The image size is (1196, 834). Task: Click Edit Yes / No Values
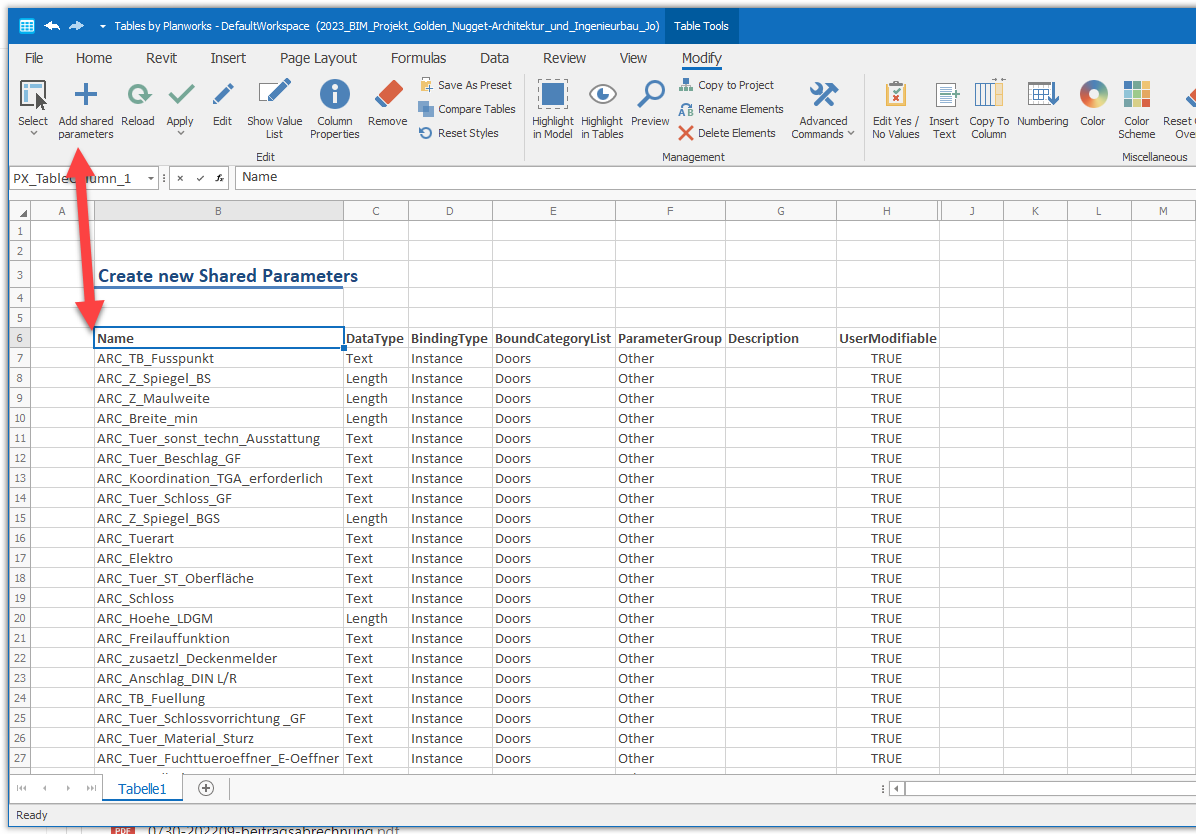895,96
